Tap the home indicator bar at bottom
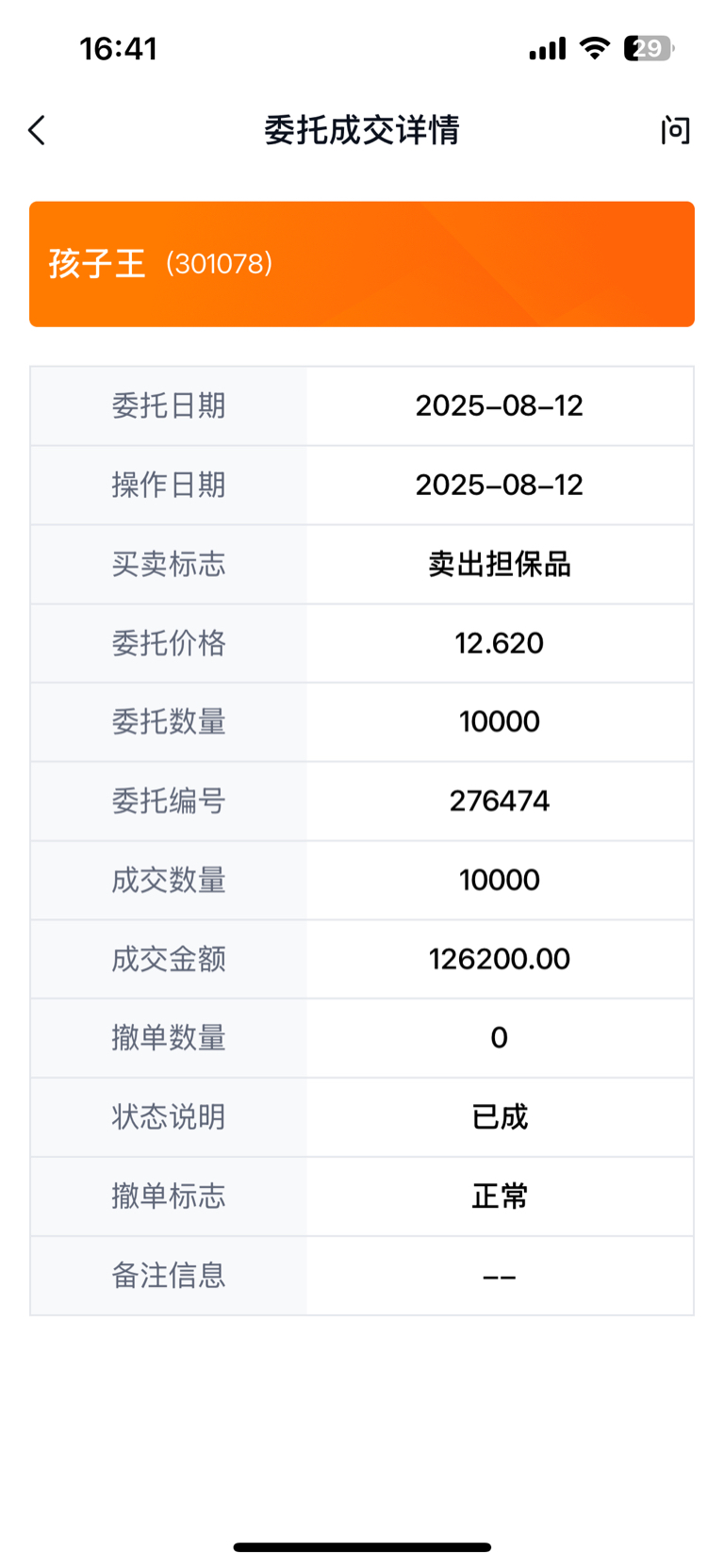 362,1547
